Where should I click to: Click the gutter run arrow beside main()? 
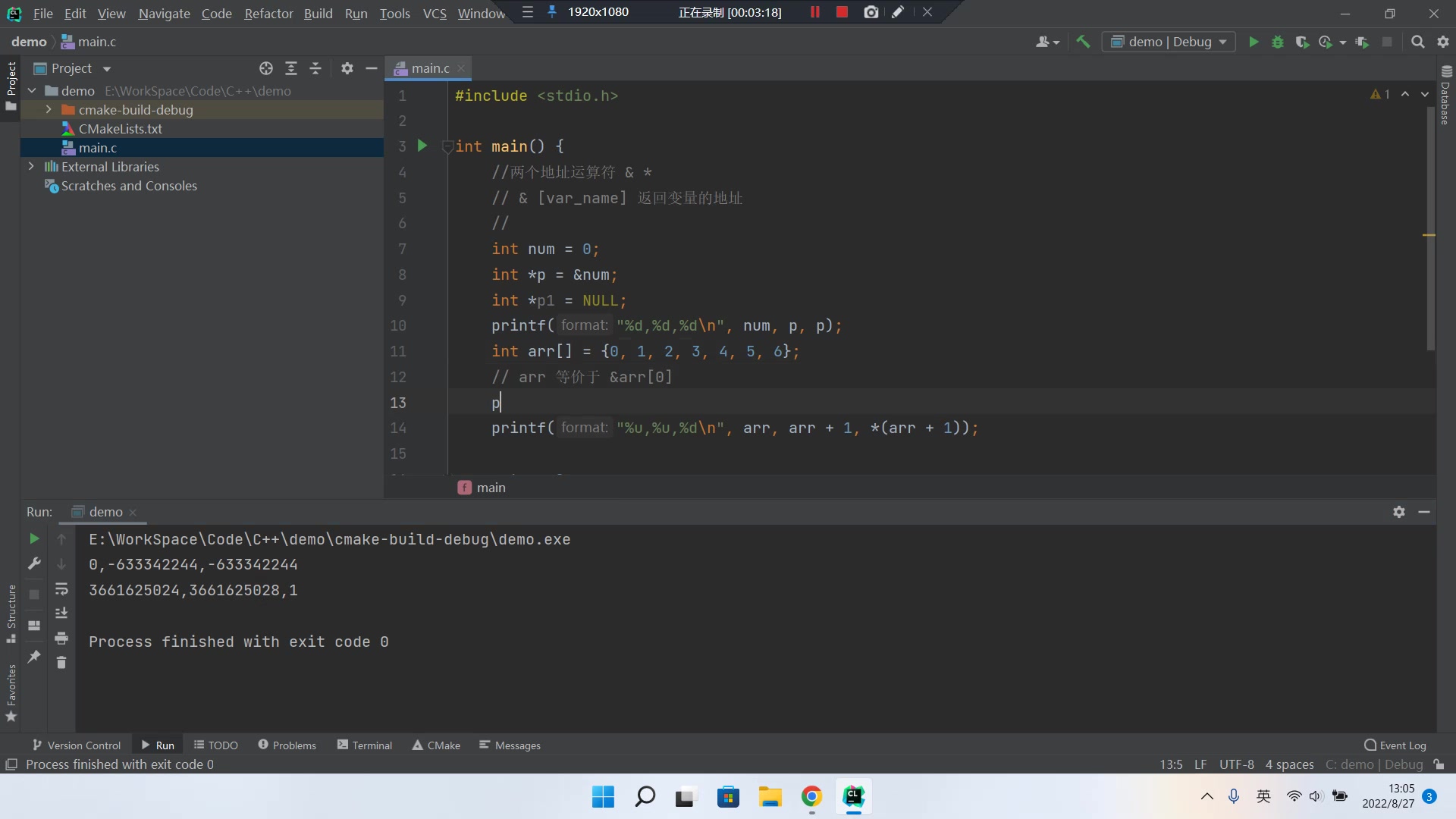pos(422,146)
